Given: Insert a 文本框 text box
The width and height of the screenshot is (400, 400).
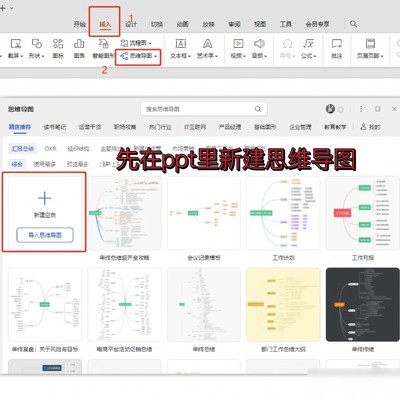Looking at the screenshot, I should coord(181,49).
